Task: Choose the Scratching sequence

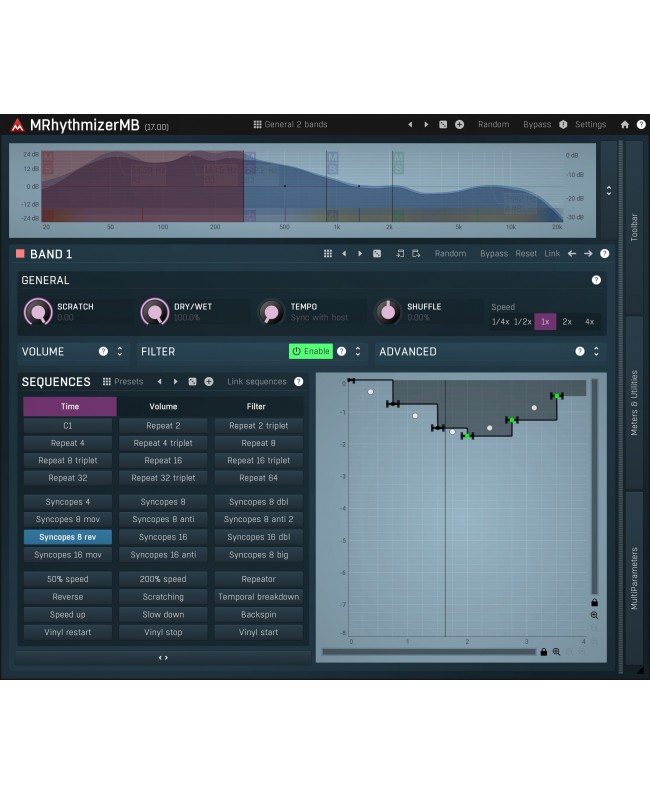Action: click(163, 597)
